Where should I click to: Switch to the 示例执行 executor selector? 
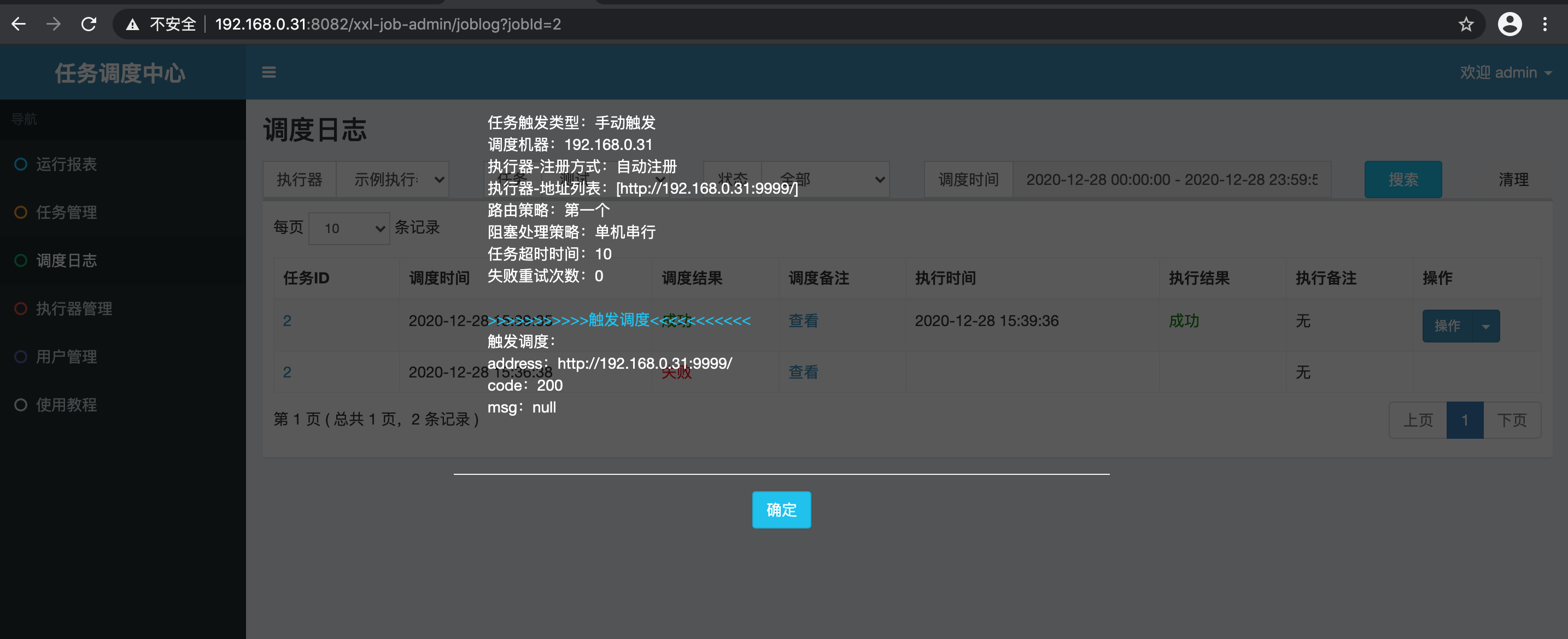(x=392, y=179)
